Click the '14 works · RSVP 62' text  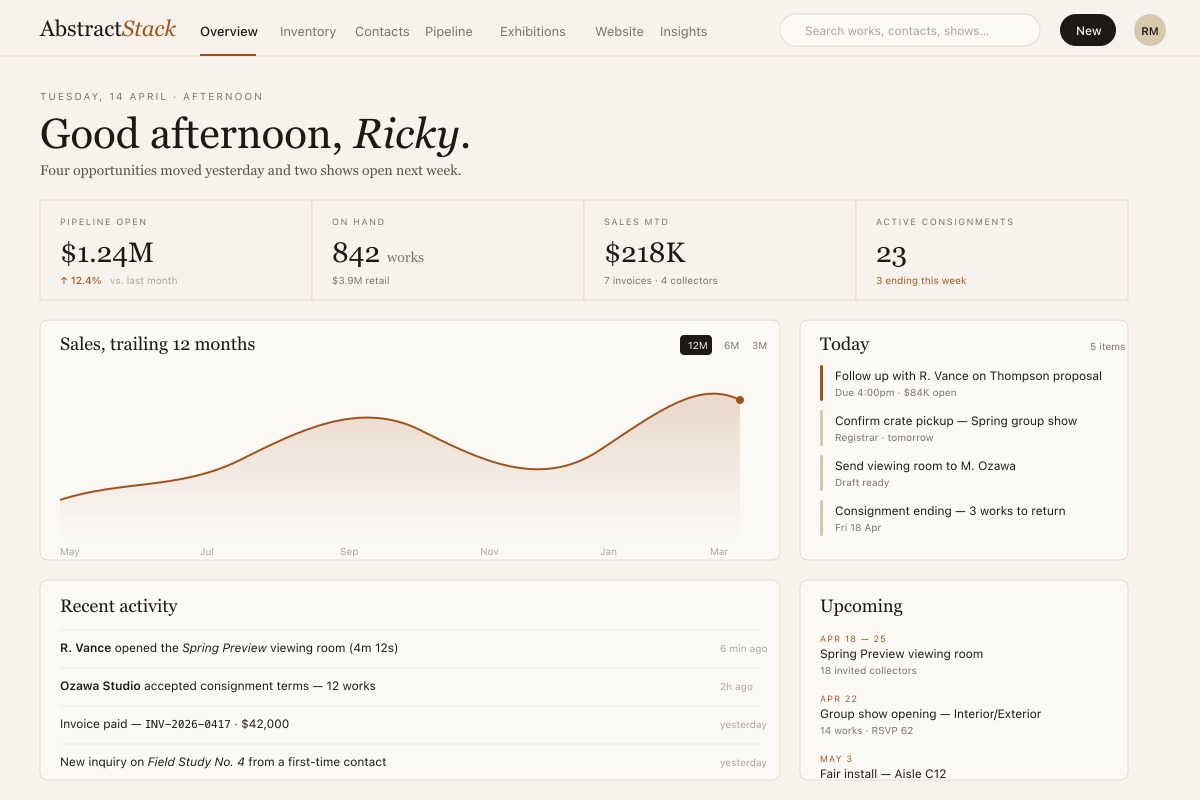click(x=866, y=731)
